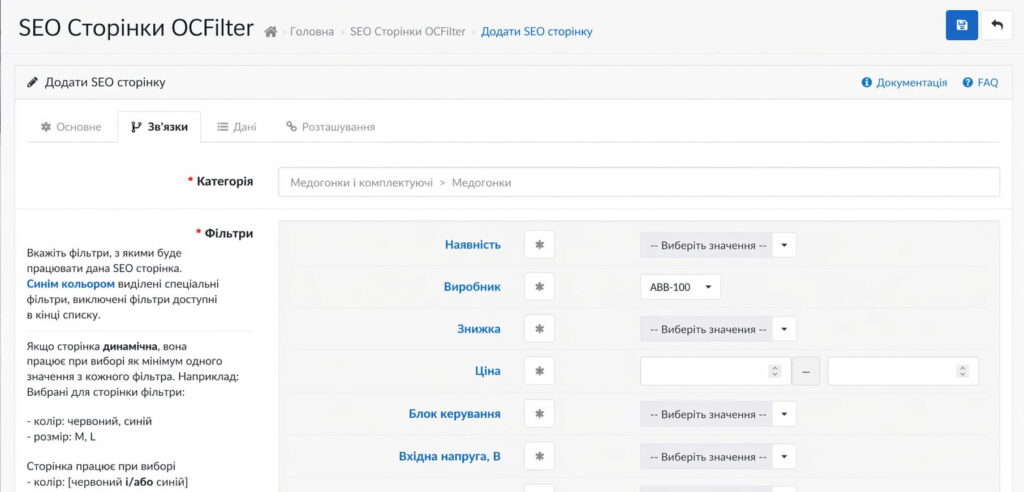
Task: Expand the Знижка value dropdown
Action: coord(717,329)
